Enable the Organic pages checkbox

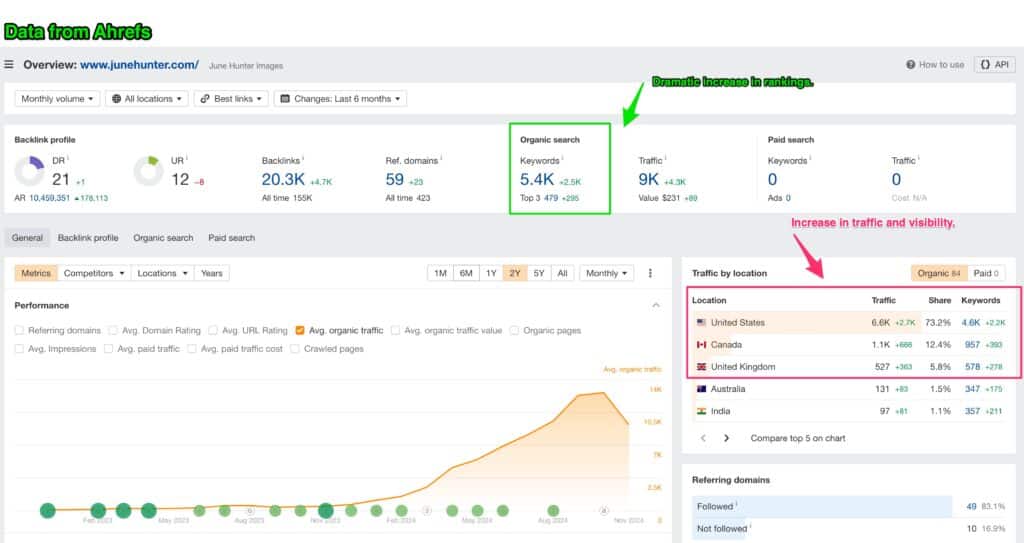point(515,330)
